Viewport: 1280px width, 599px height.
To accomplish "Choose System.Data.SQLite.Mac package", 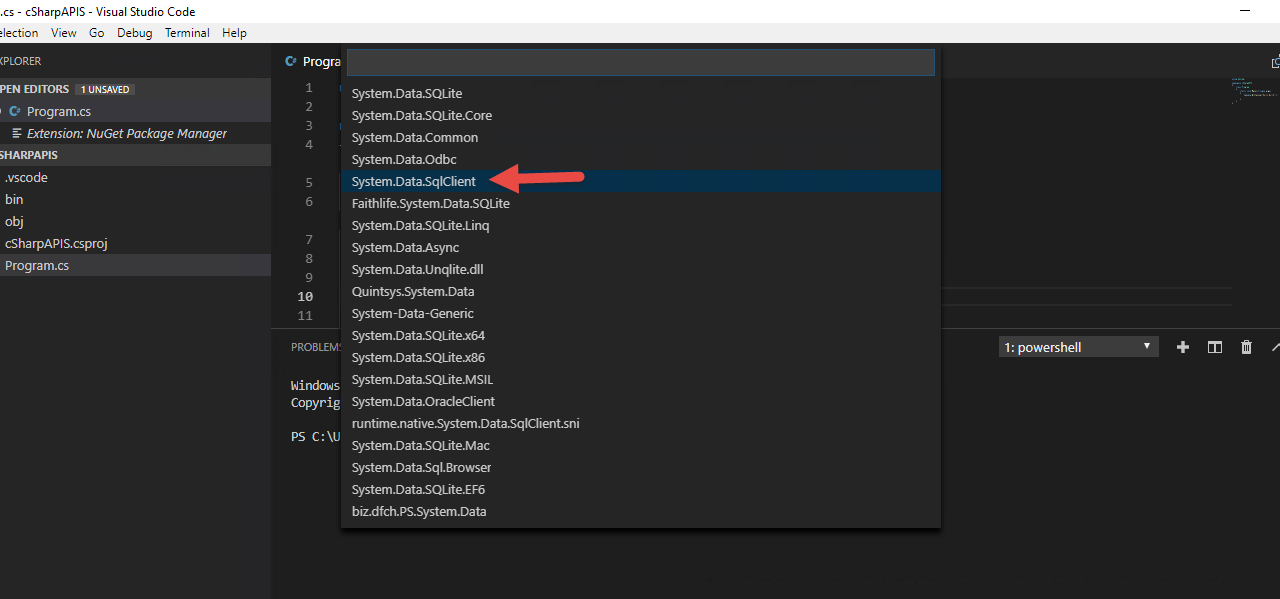I will pos(640,445).
